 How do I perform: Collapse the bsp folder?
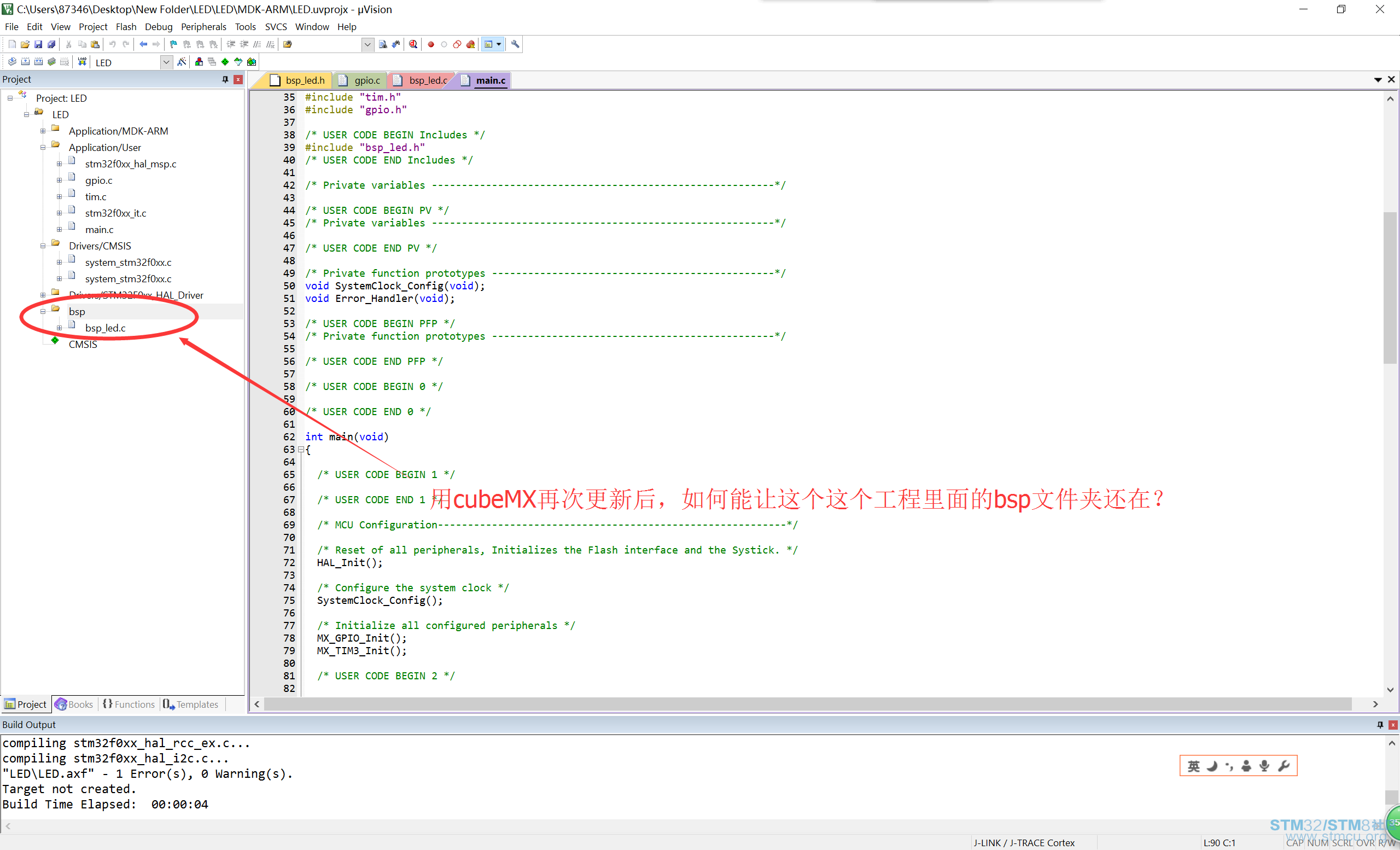43,311
